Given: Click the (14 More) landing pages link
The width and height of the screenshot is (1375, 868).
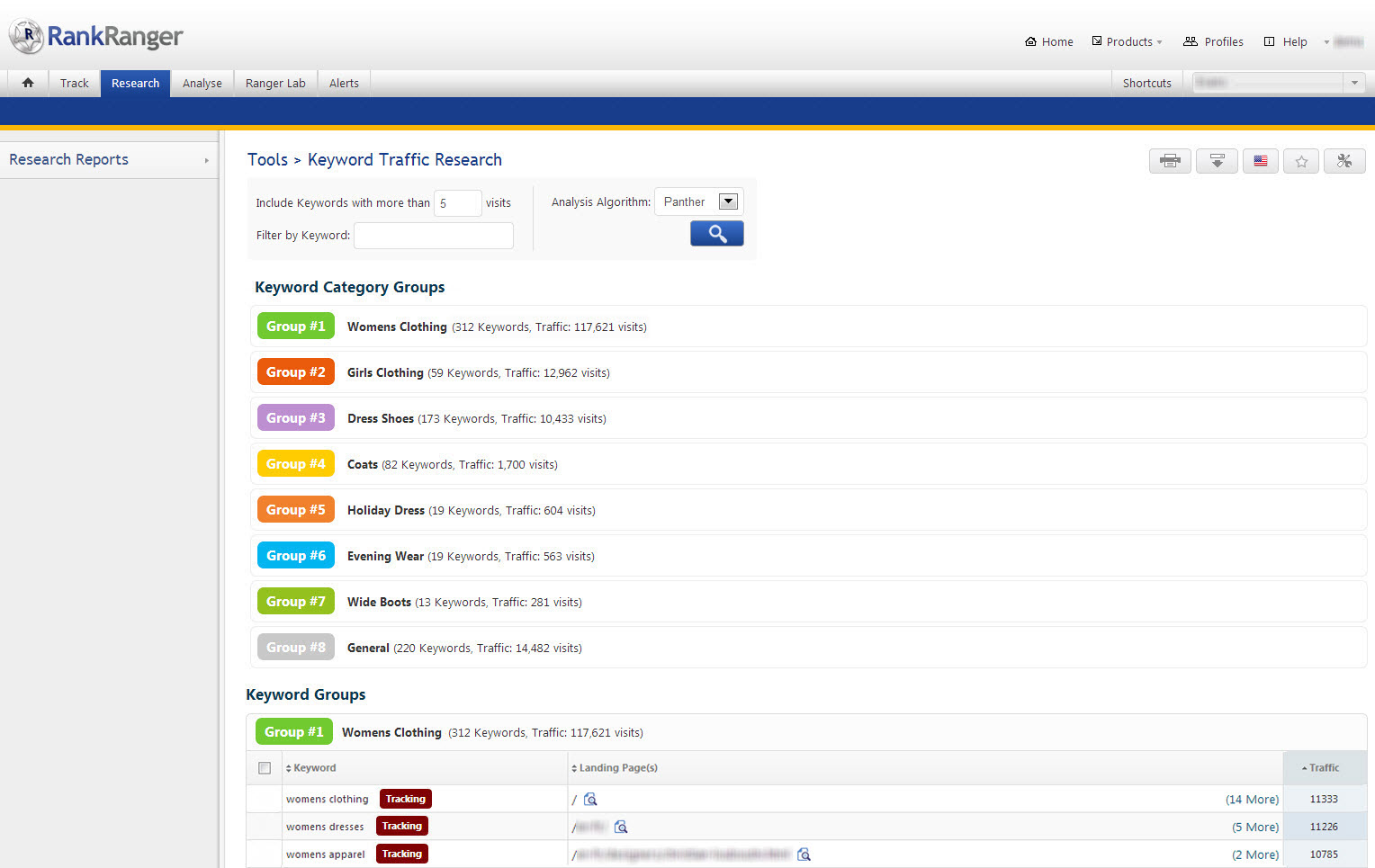Looking at the screenshot, I should [1252, 800].
